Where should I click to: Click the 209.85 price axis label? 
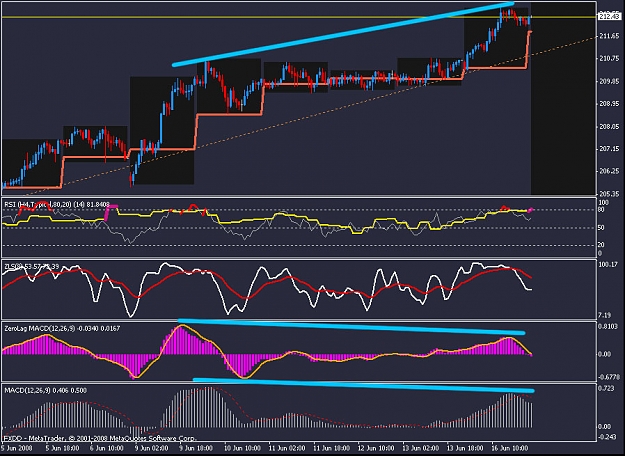(609, 81)
